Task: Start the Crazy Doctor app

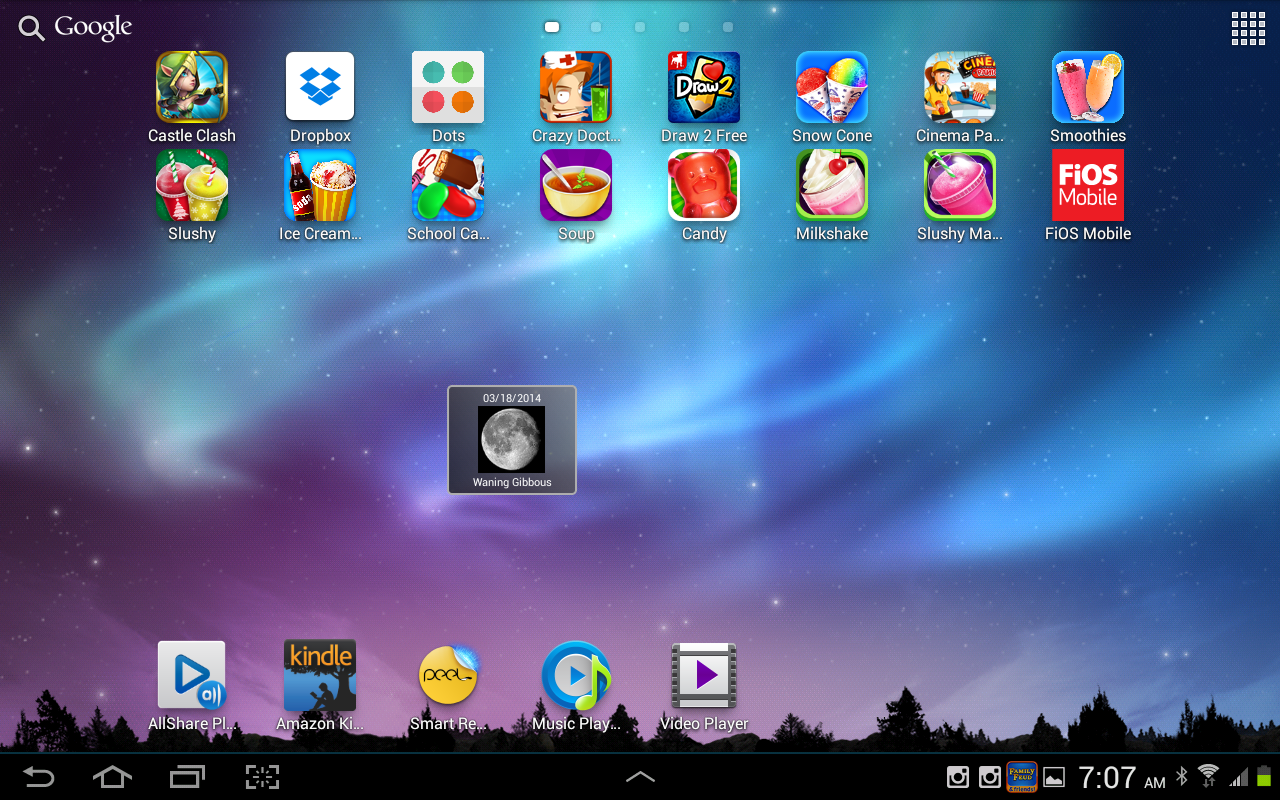Action: [576, 88]
